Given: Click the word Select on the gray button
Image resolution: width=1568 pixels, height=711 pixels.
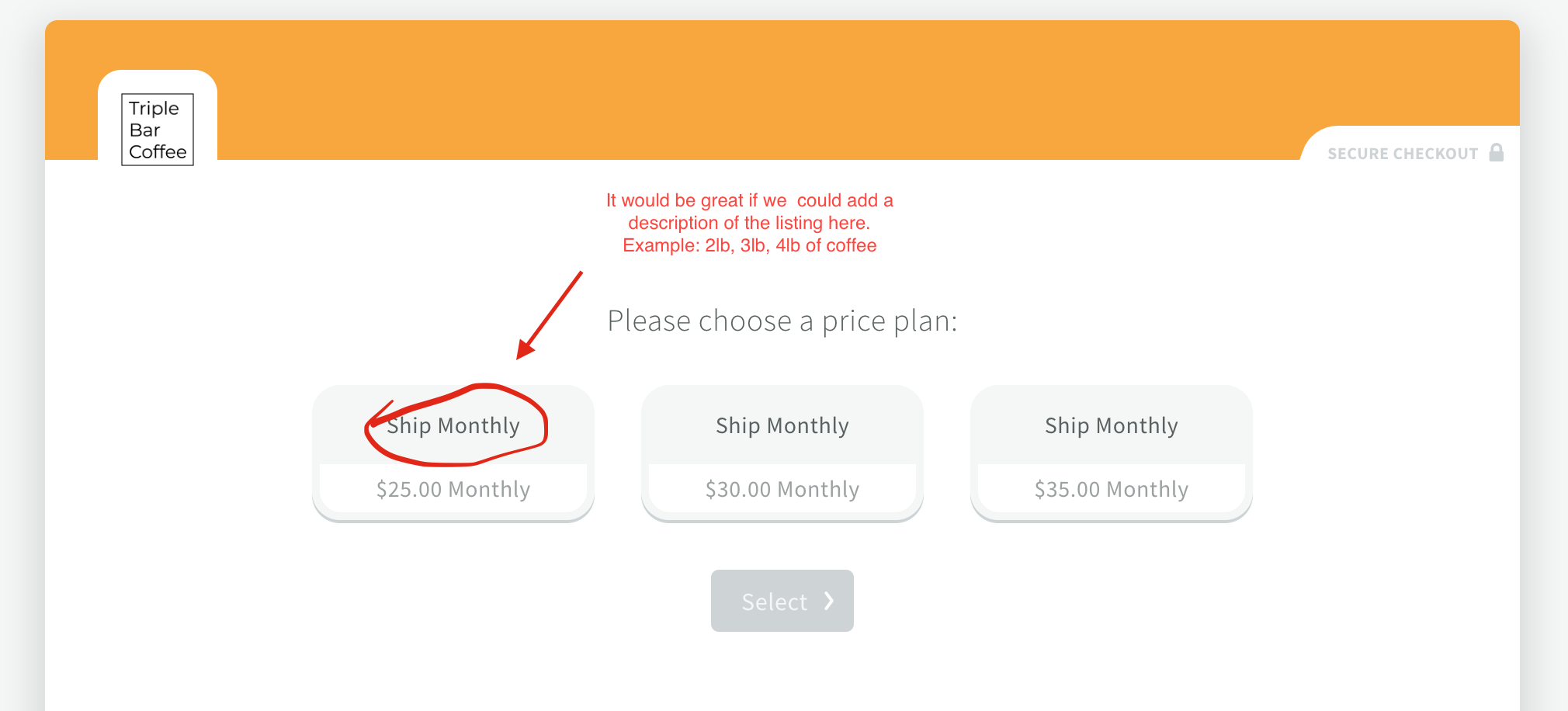Looking at the screenshot, I should tap(775, 602).
